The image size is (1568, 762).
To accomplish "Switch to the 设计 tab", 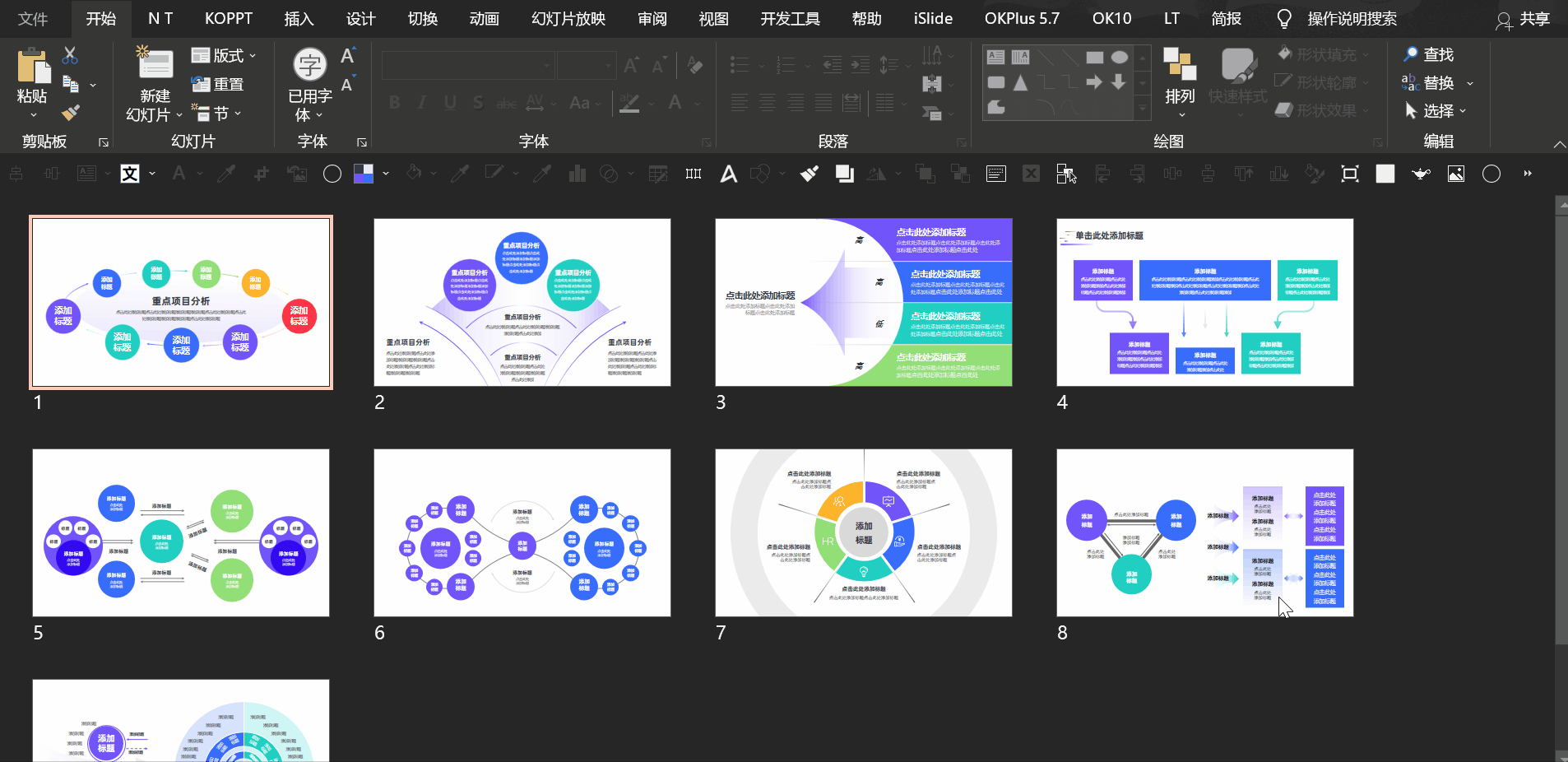I will tap(360, 19).
